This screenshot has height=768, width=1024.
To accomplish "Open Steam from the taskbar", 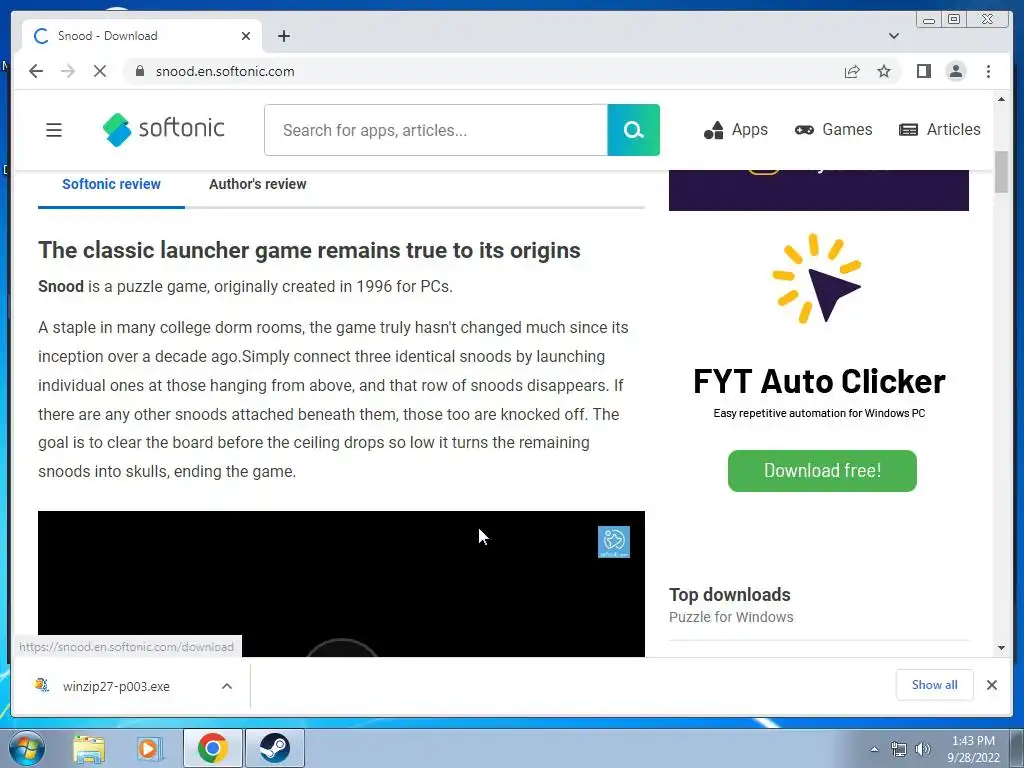I will 274,748.
